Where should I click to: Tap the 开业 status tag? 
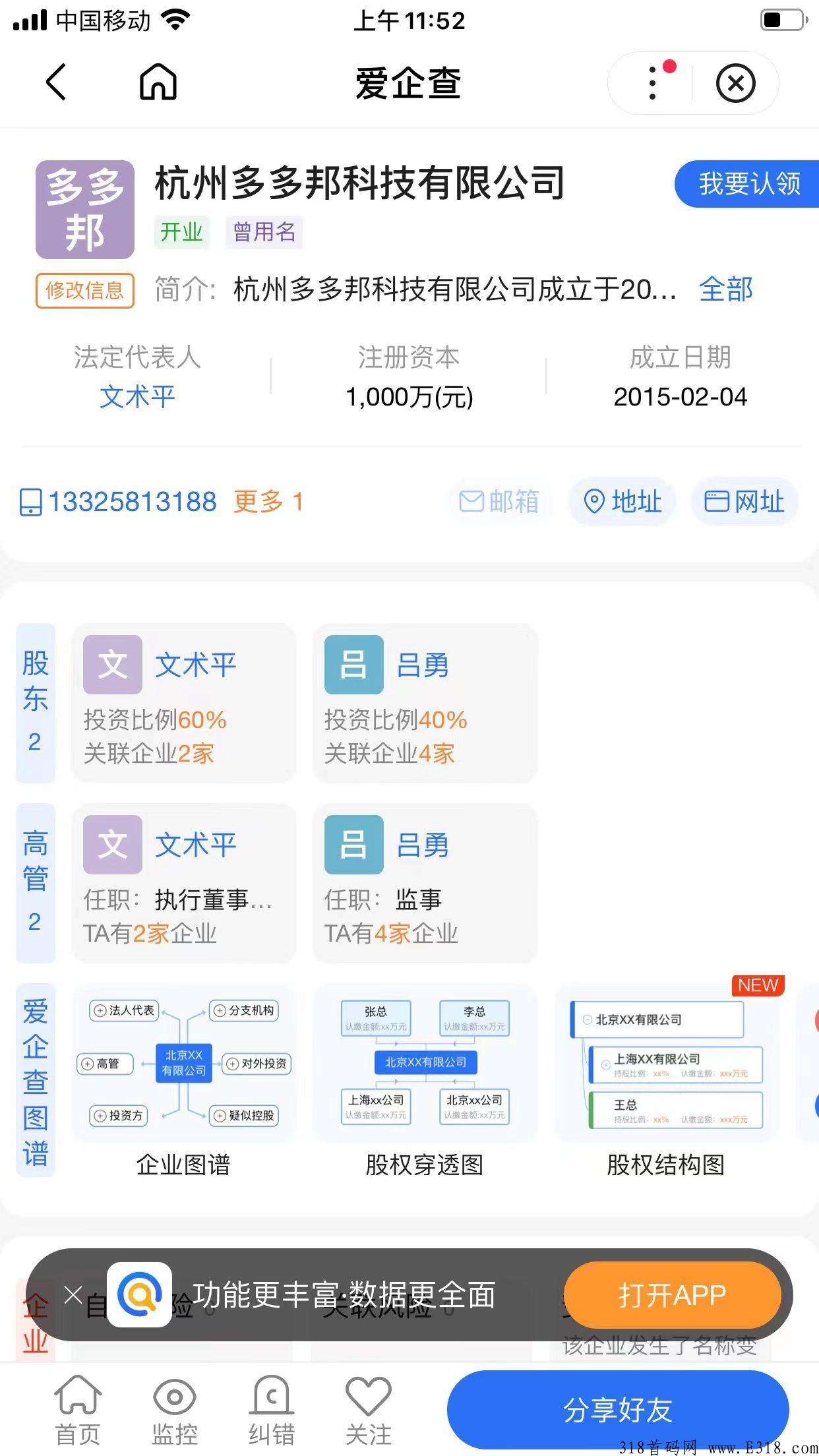coord(181,232)
